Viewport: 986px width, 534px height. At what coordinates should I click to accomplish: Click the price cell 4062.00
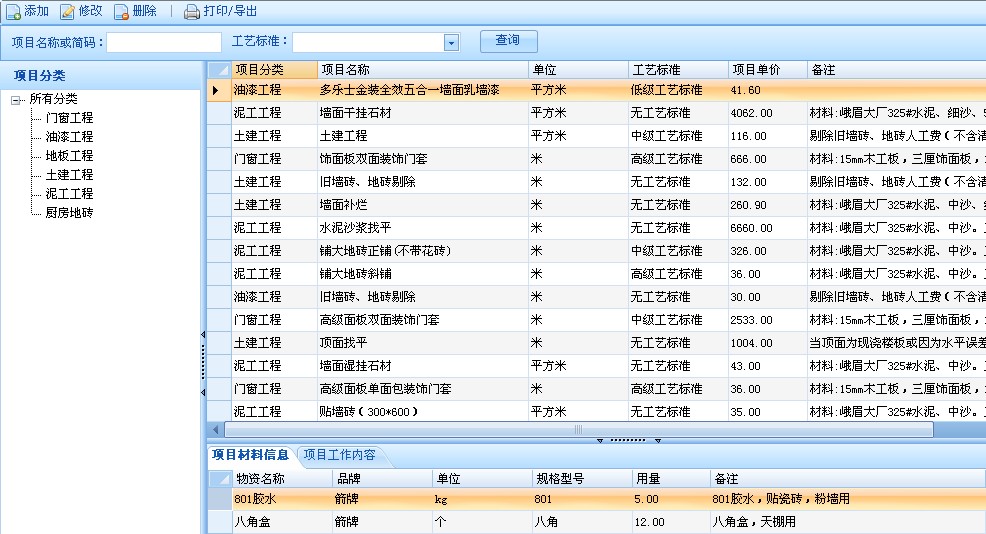point(768,113)
